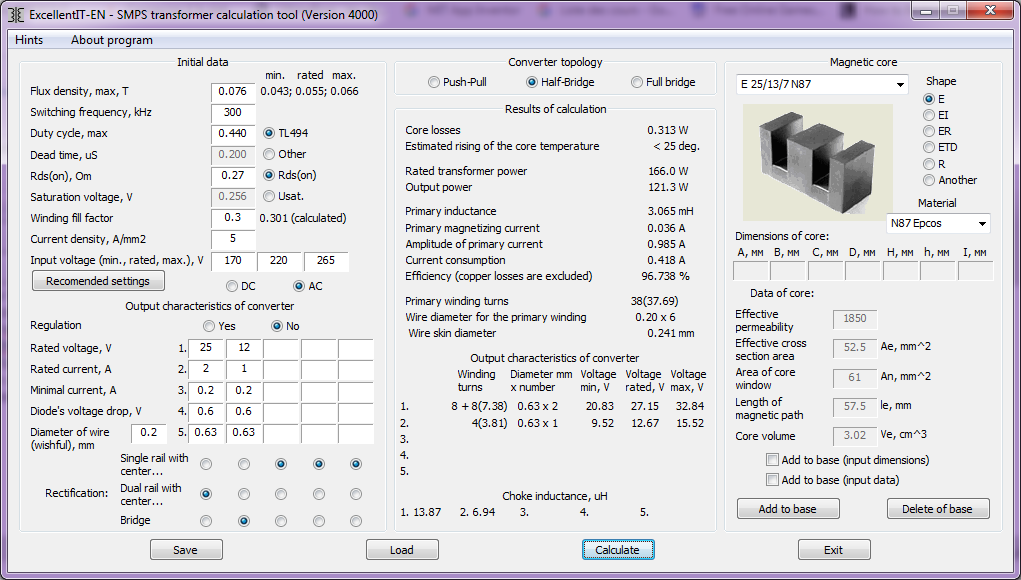Viewport: 1021px width, 580px height.
Task: Choose DC input voltage type
Action: pyautogui.click(x=233, y=286)
